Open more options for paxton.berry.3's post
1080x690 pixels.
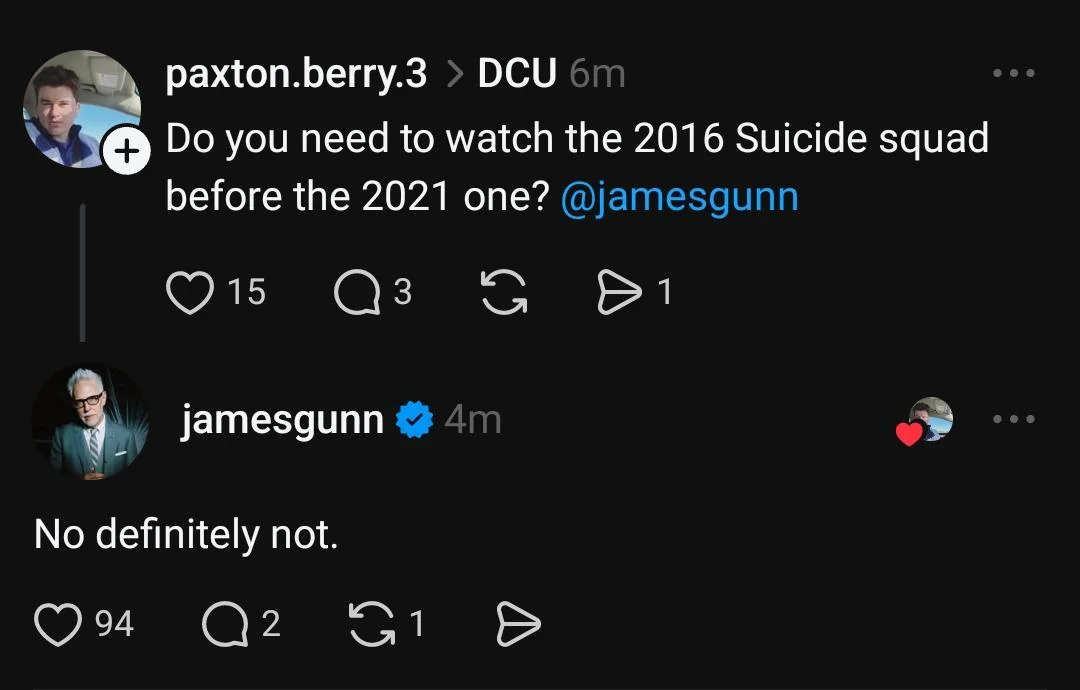pos(1014,74)
